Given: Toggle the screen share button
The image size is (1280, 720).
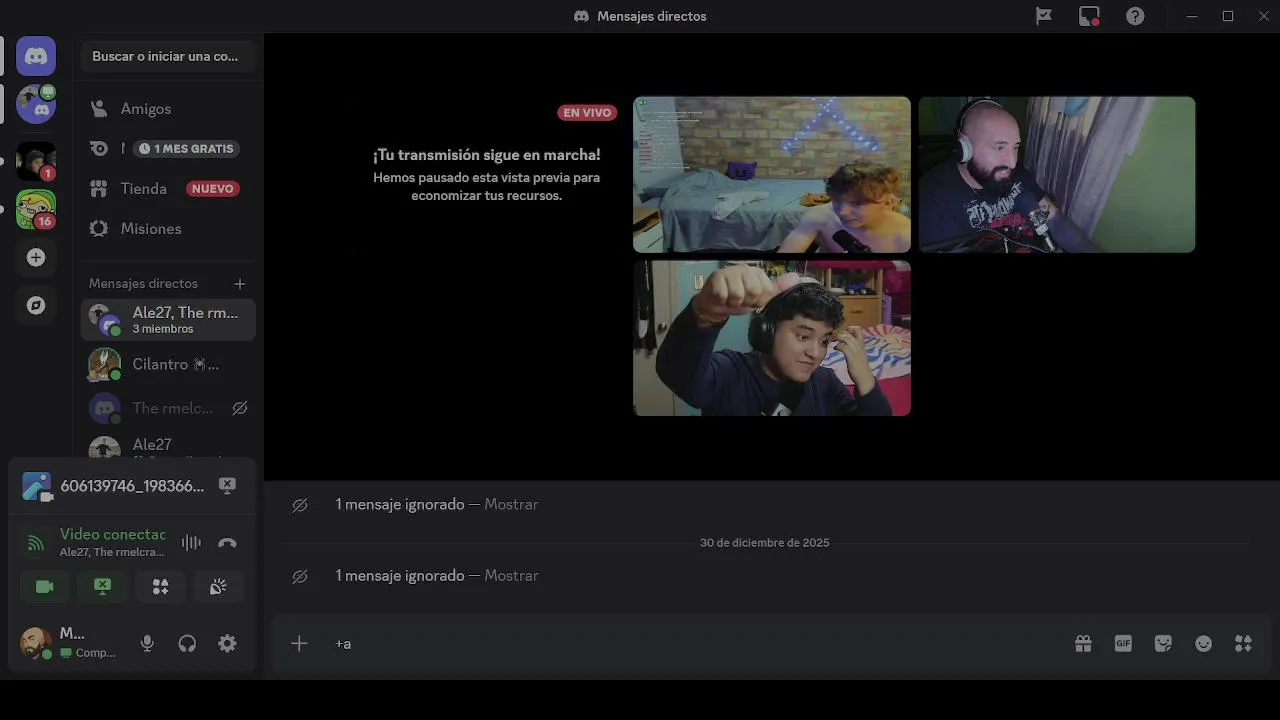Looking at the screenshot, I should tap(102, 587).
